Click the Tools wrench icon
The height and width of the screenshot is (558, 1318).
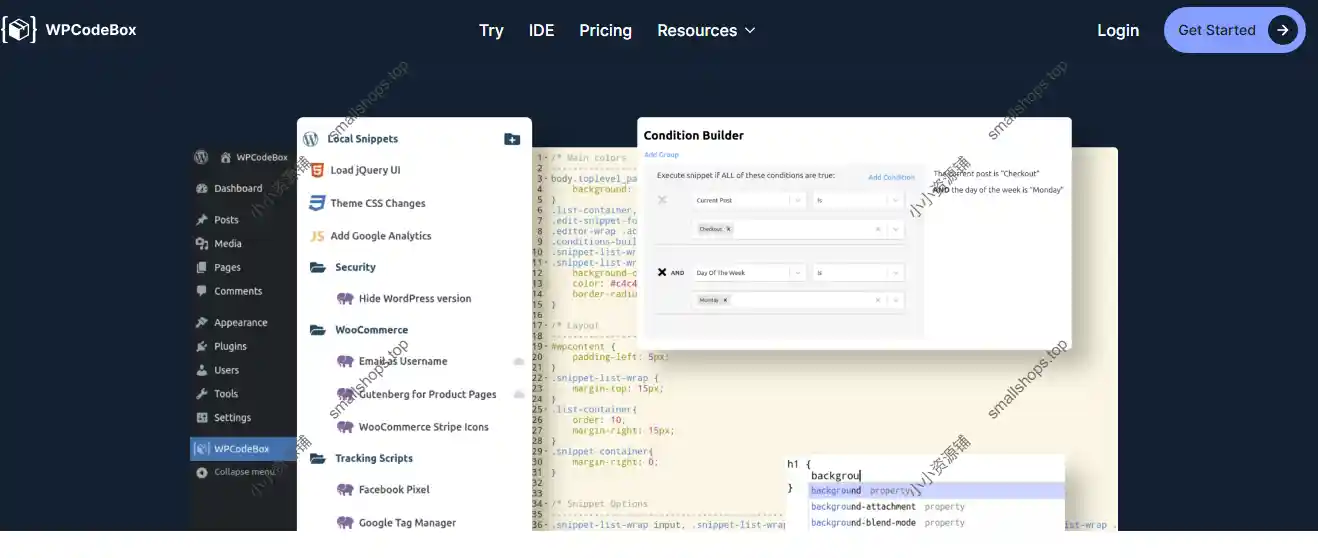[x=202, y=394]
